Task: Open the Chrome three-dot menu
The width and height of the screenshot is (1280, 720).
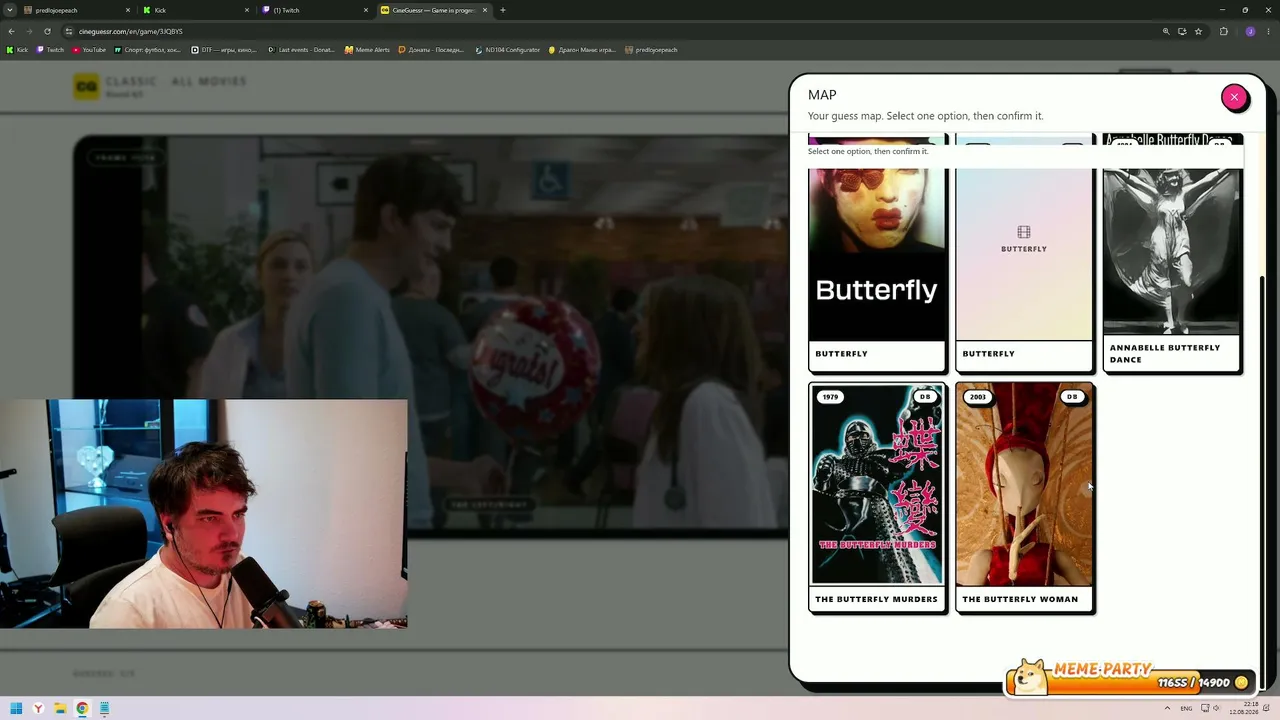Action: click(x=1268, y=31)
